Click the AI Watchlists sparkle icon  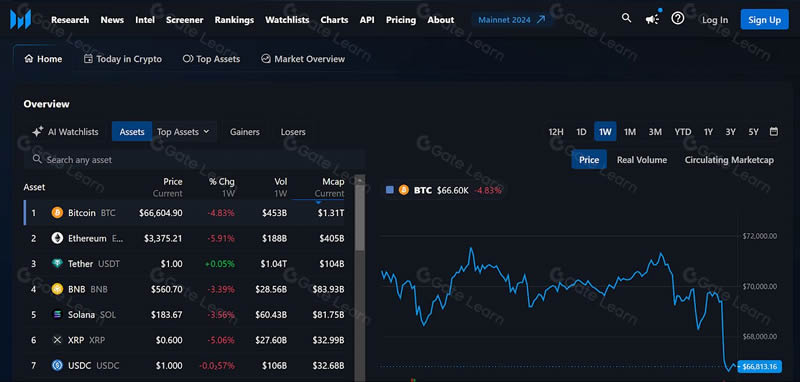pyautogui.click(x=37, y=132)
